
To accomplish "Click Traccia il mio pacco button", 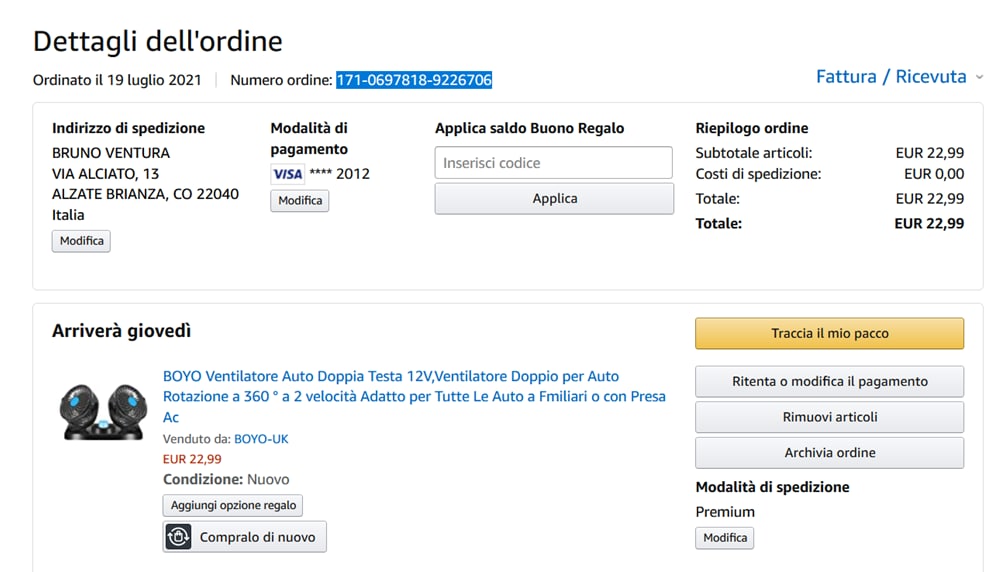I will 829,334.
